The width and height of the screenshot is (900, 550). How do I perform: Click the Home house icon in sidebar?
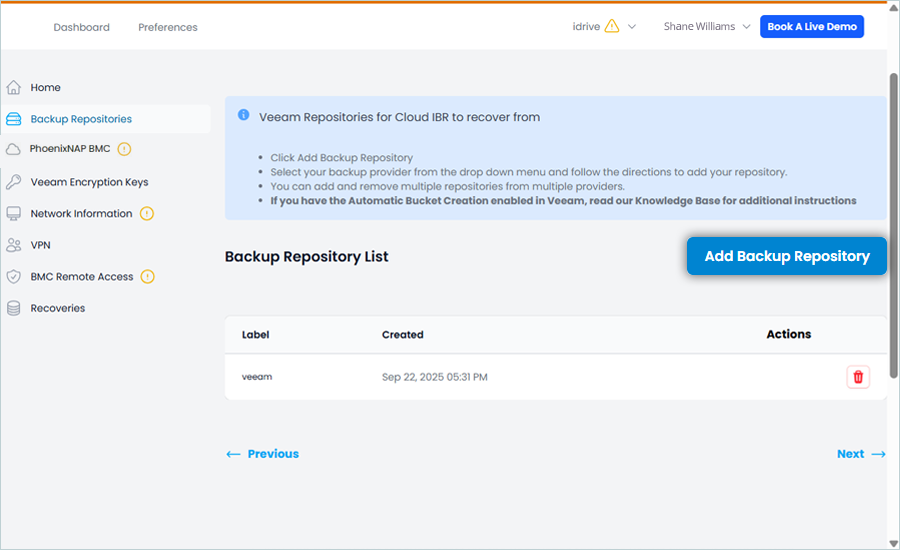coord(14,87)
